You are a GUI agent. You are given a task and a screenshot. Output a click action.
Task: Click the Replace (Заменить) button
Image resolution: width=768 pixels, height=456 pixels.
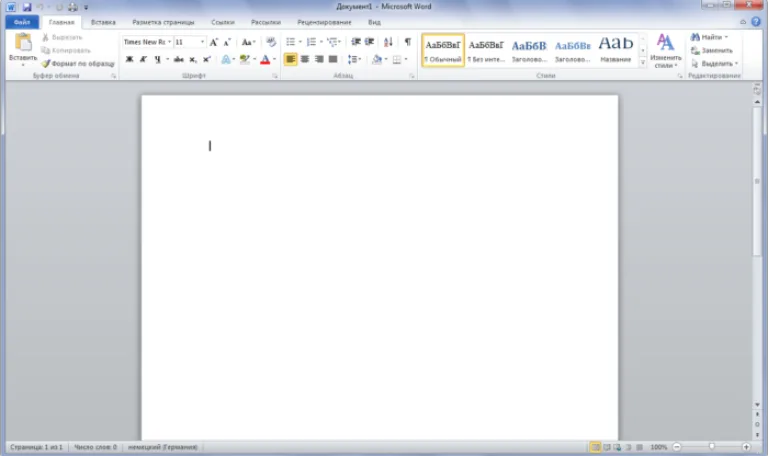712,50
